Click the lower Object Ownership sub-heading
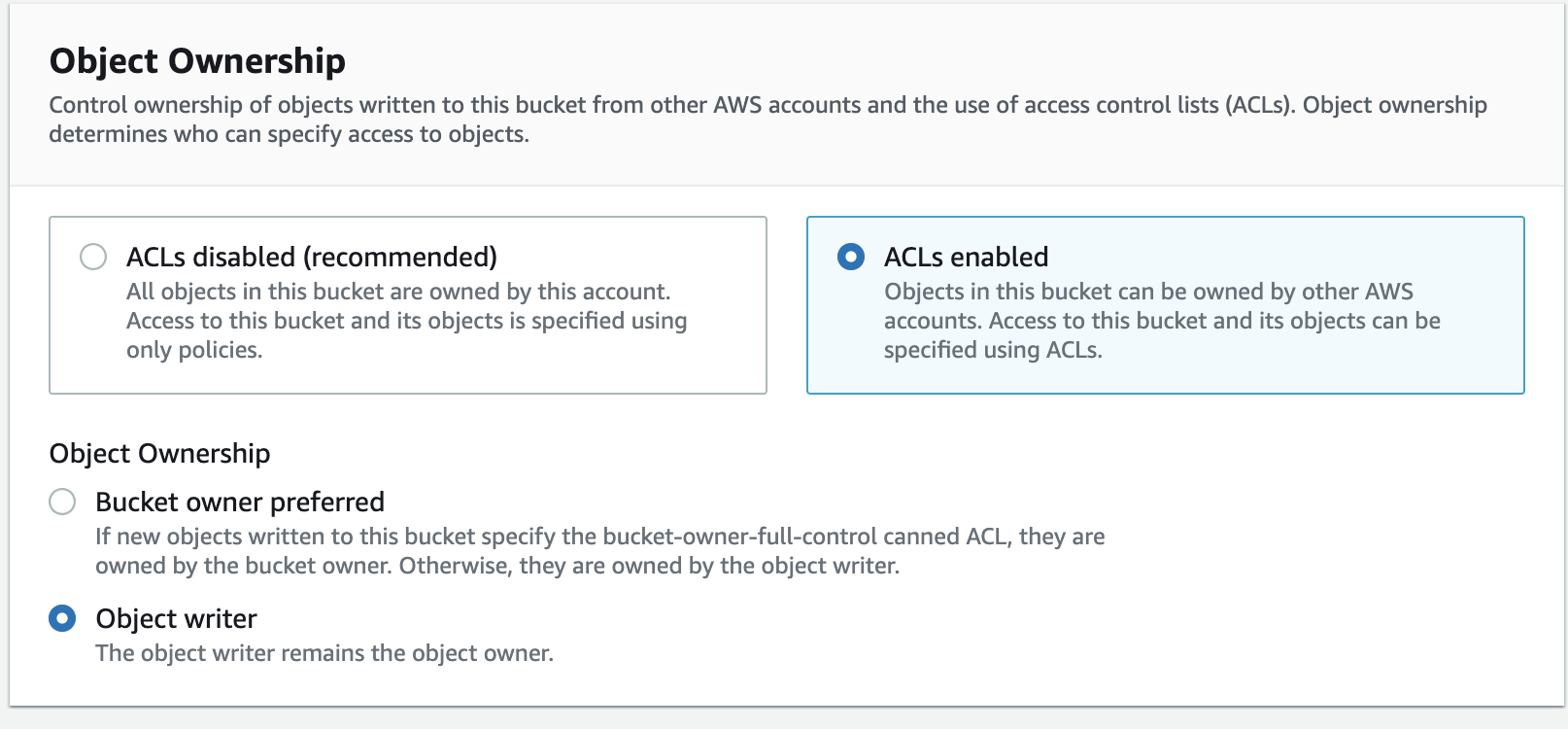This screenshot has width=1568, height=729. [159, 453]
